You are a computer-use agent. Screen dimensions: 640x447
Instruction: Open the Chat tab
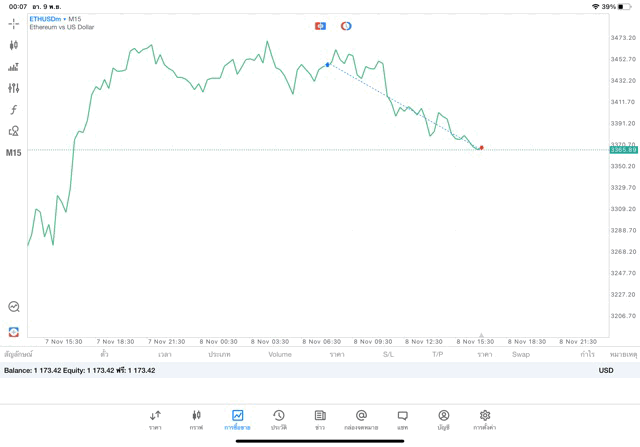pyautogui.click(x=402, y=420)
